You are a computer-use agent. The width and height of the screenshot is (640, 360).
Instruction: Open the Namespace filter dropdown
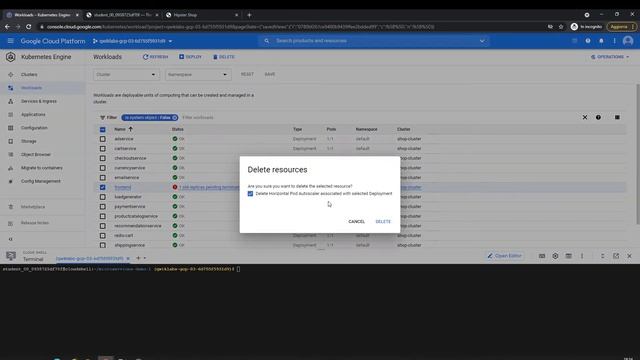(198, 75)
